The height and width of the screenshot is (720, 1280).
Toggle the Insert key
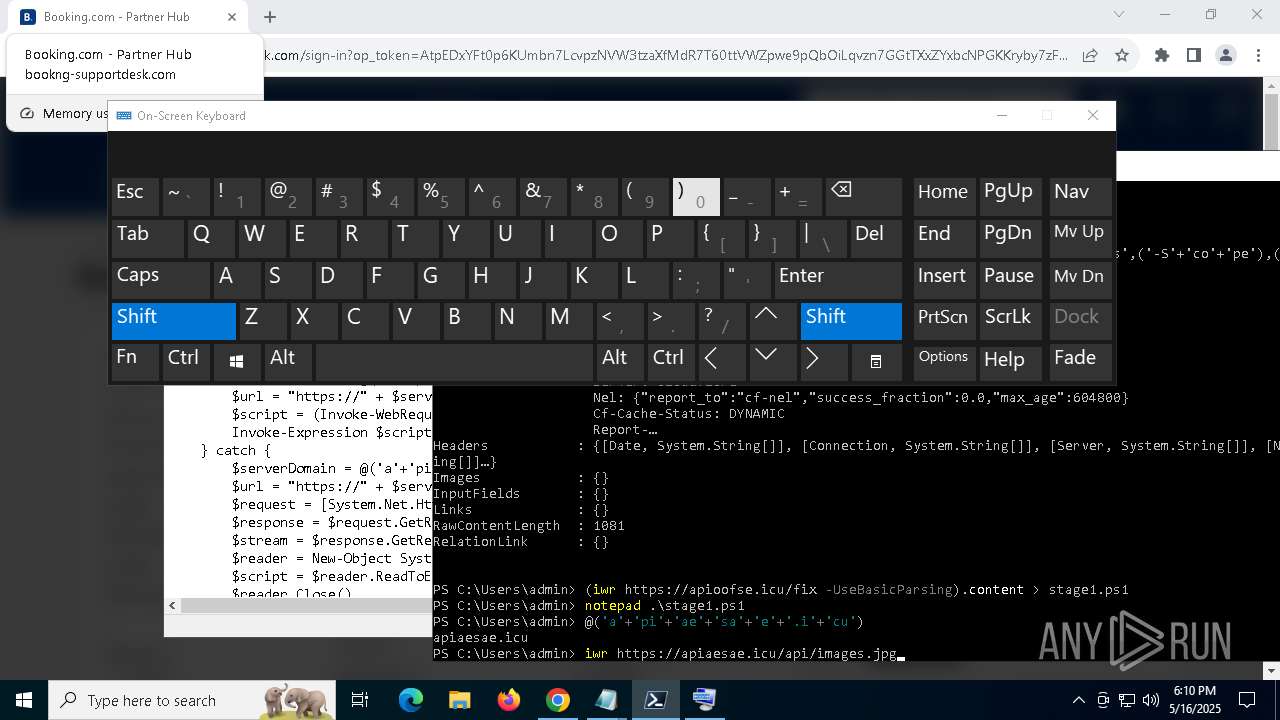(944, 279)
